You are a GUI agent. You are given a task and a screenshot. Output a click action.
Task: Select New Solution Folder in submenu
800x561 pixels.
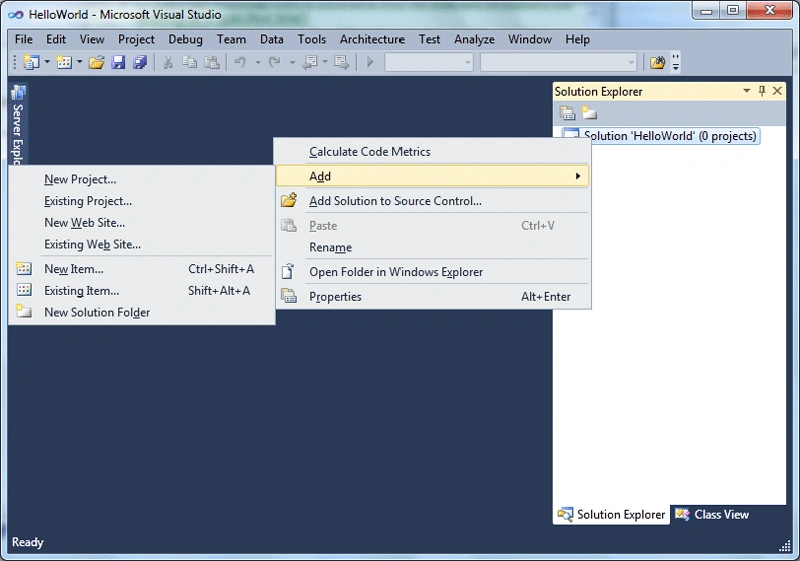pyautogui.click(x=142, y=312)
